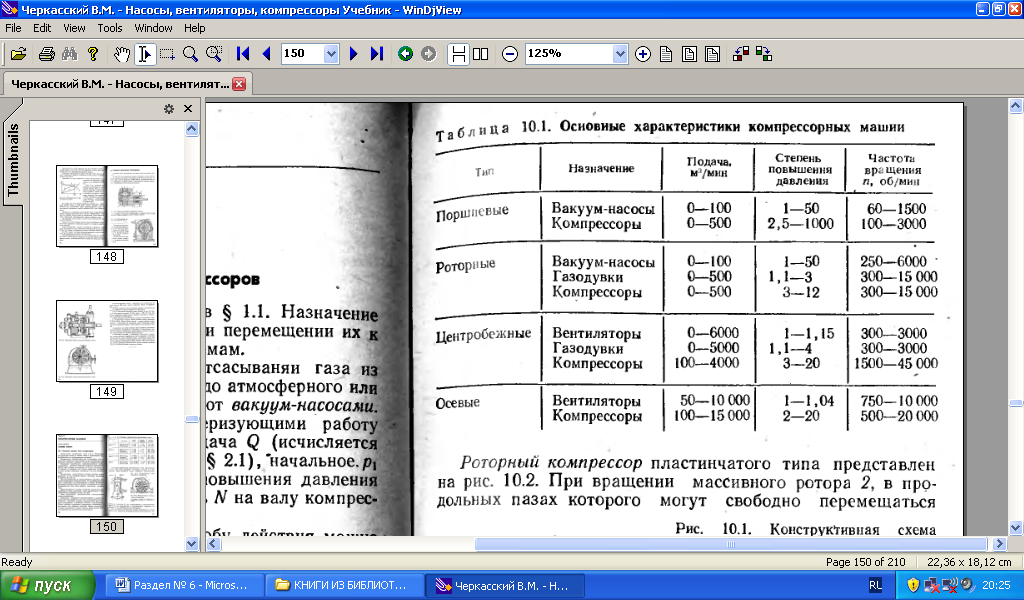Click the Zoom In plus icon
The width and height of the screenshot is (1024, 600).
tap(643, 54)
